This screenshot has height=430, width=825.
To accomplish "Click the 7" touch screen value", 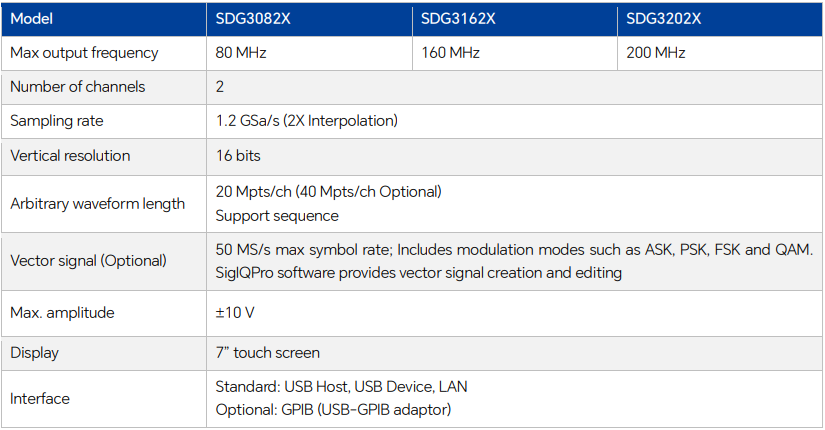I will pos(268,352).
